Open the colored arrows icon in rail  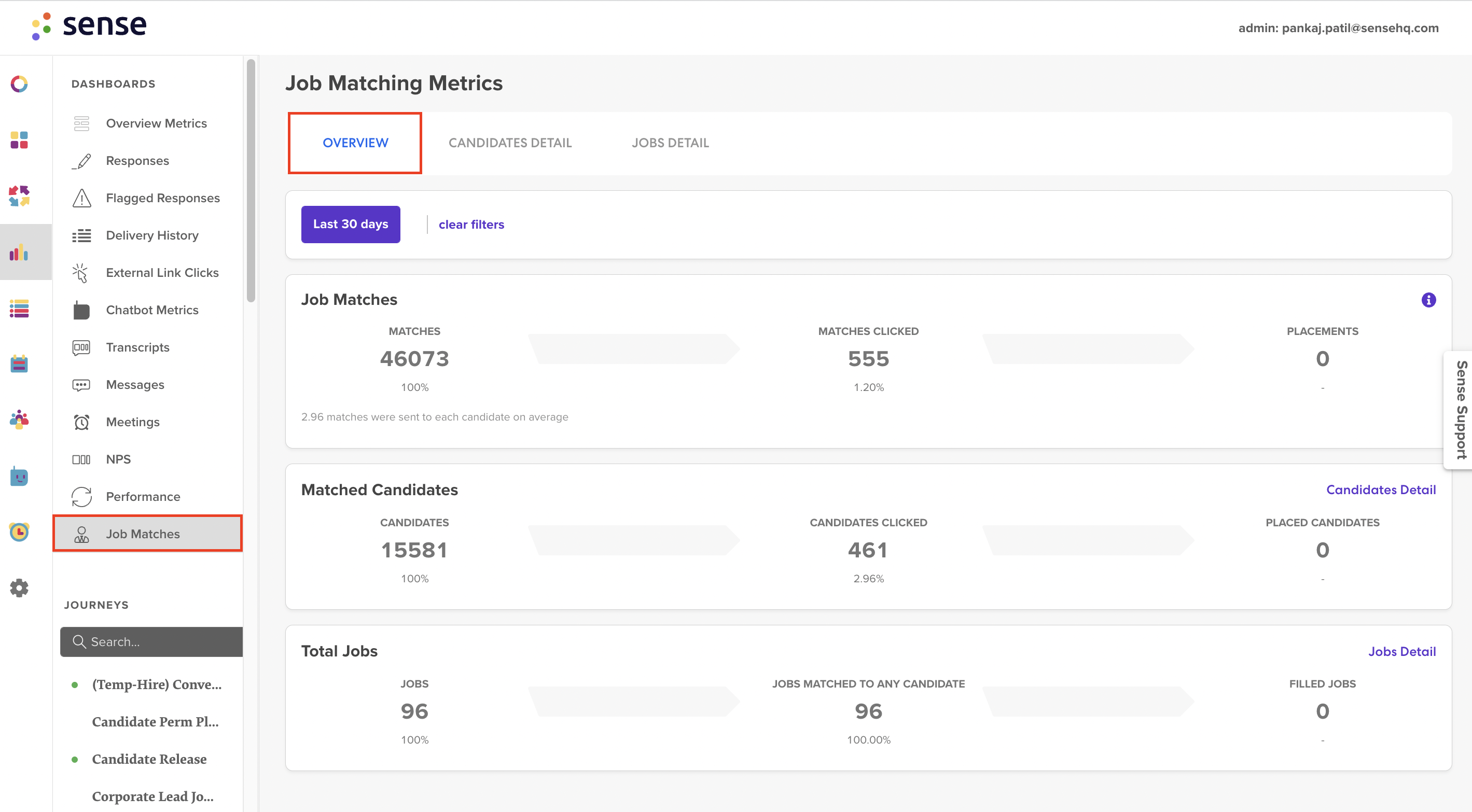(x=19, y=196)
